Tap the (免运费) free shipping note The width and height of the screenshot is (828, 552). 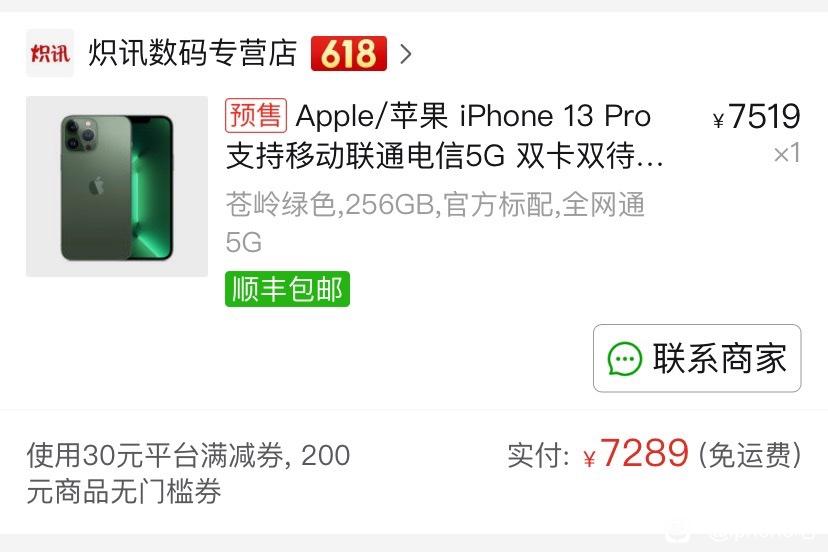pos(750,455)
